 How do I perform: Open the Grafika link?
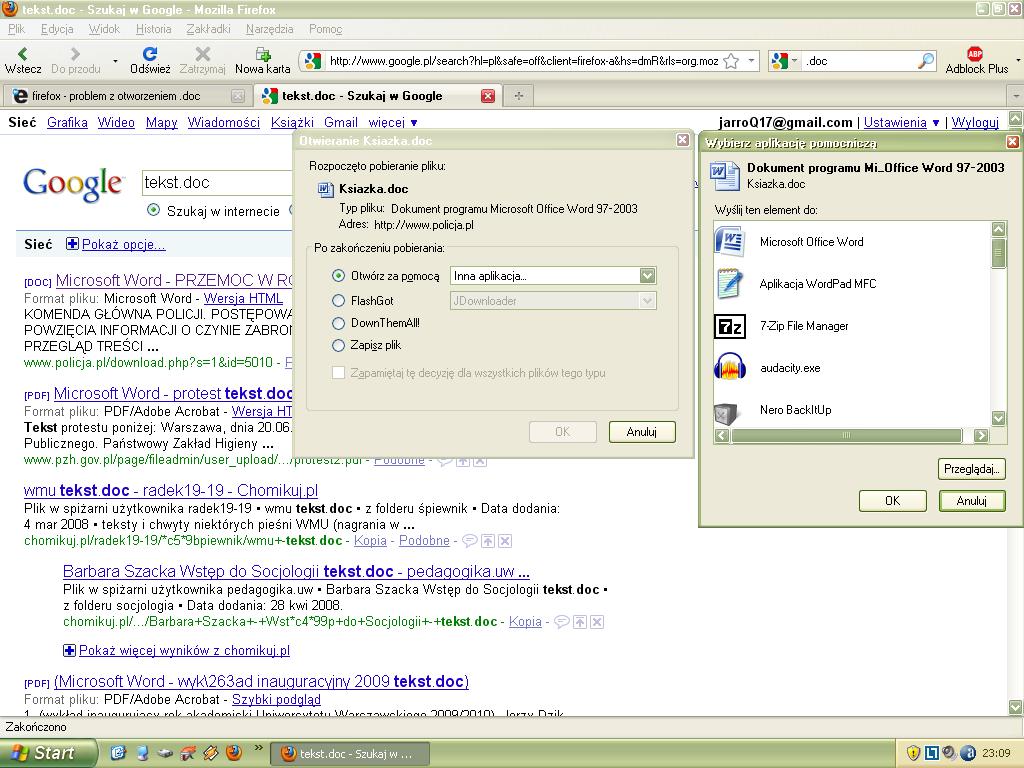click(x=67, y=122)
